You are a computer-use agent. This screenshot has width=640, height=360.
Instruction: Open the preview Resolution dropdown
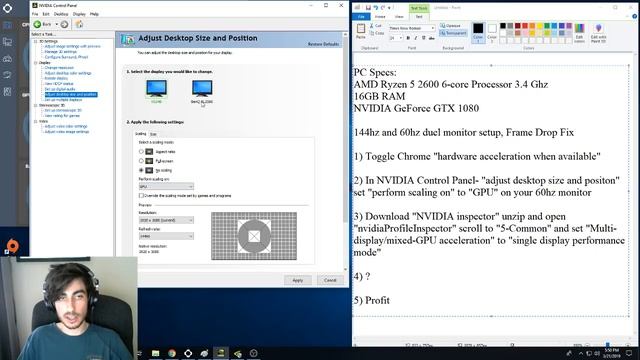(166, 220)
